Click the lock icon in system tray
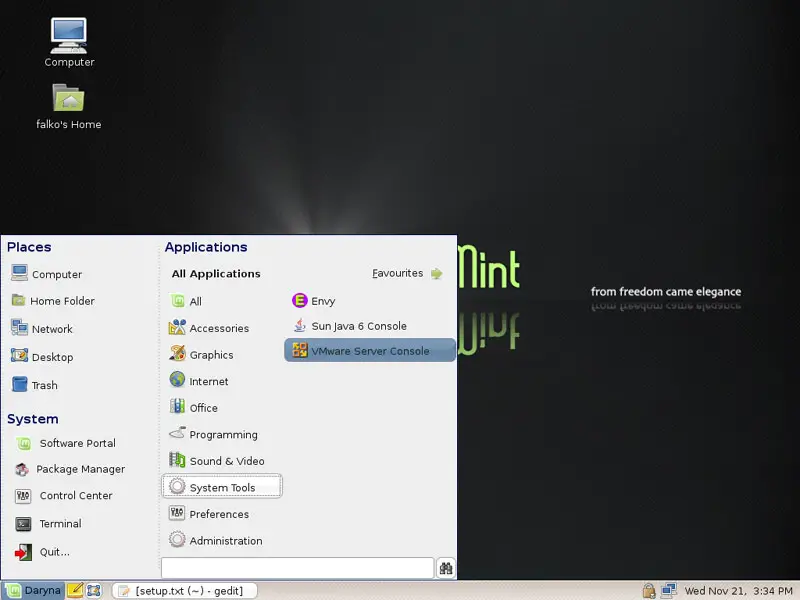Viewport: 800px width, 600px height. (x=648, y=591)
